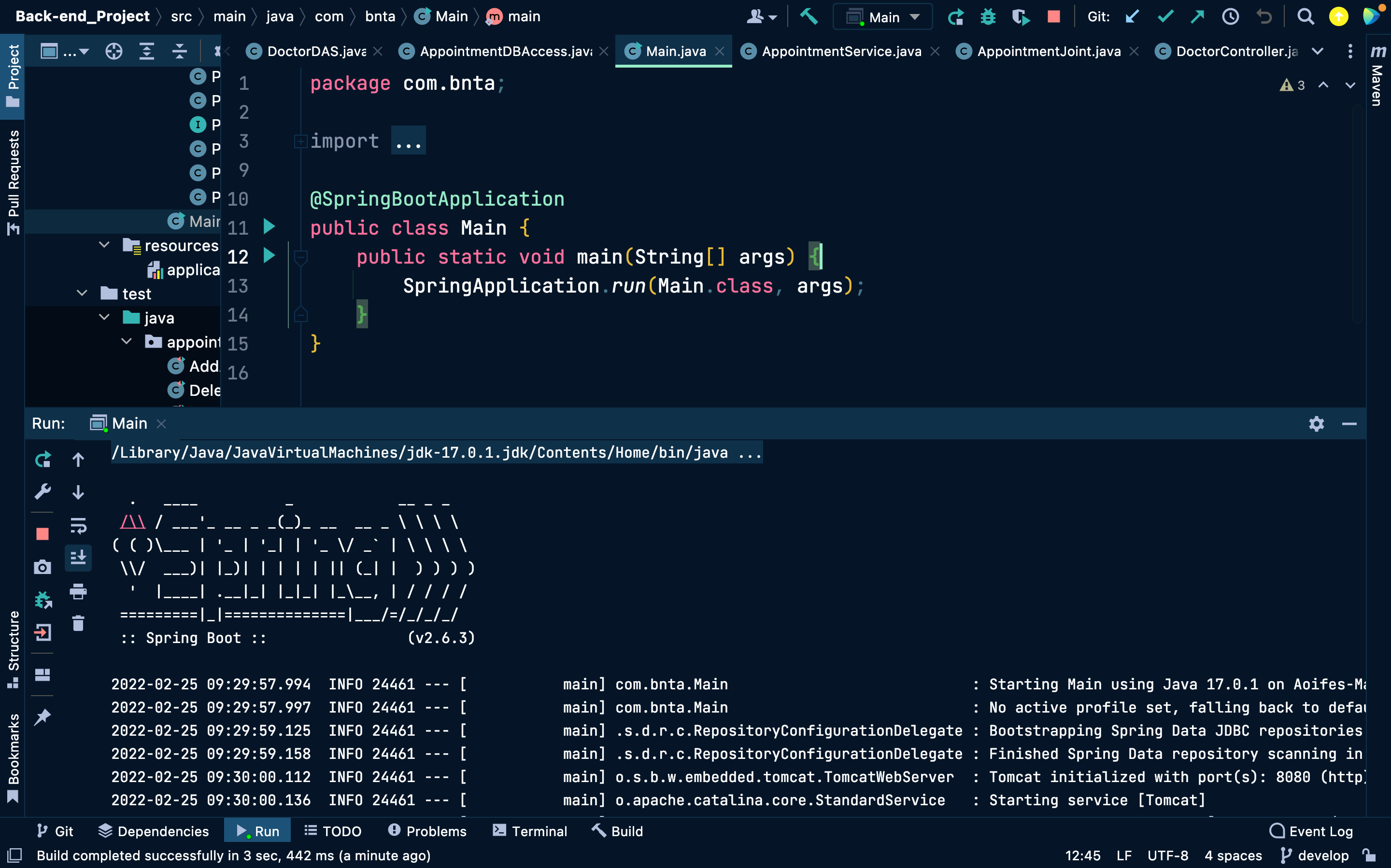Toggle Pull Requests sidebar panel
1391x868 pixels.
point(13,182)
